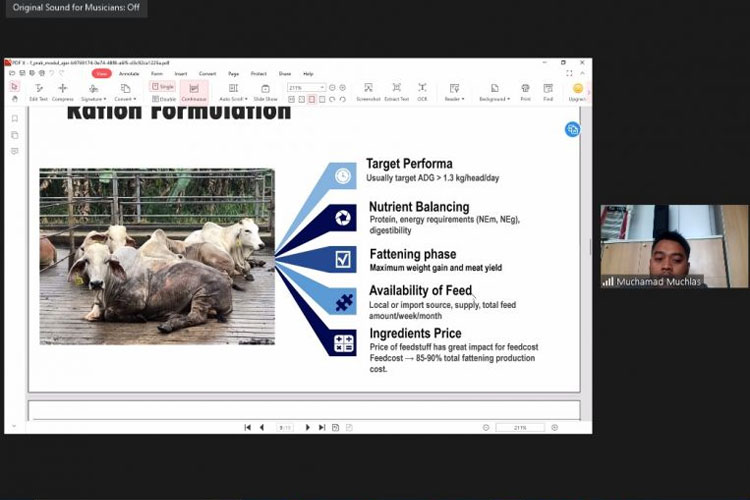Jump to the first page
750x500 pixels.
click(x=247, y=427)
